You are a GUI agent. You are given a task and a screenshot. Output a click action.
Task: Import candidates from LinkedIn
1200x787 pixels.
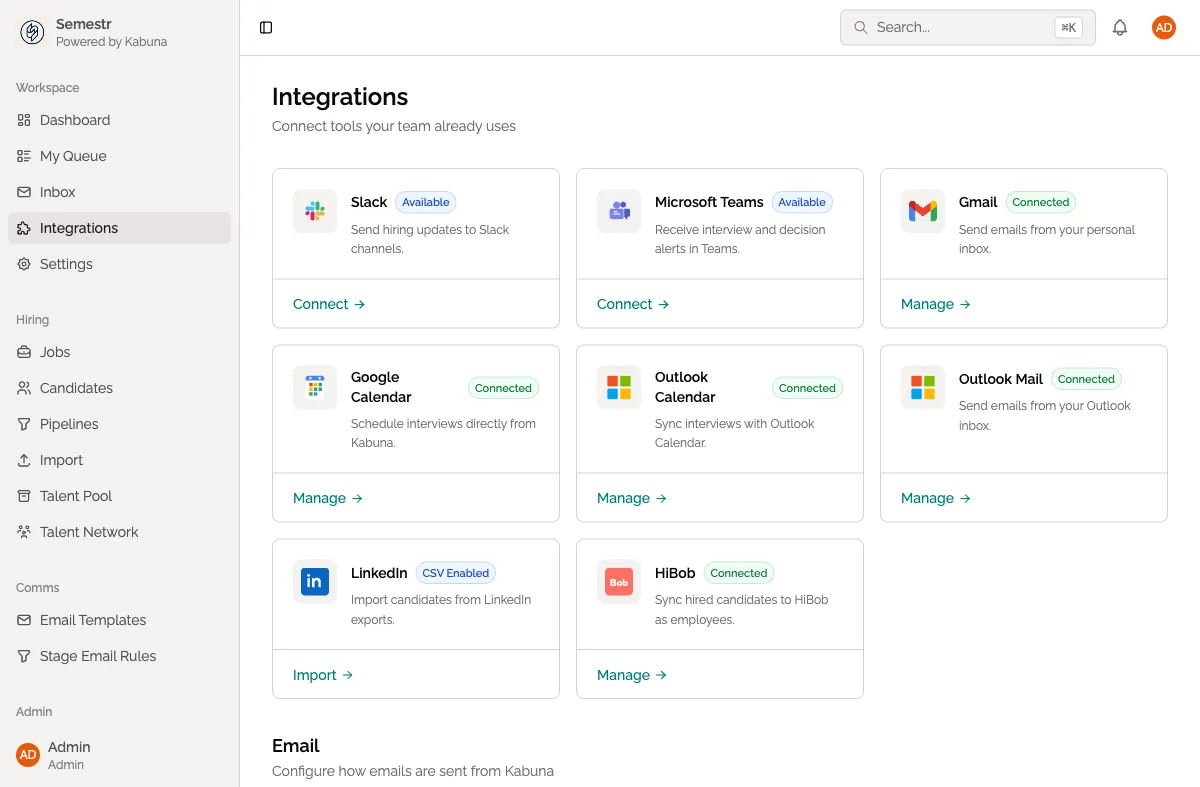[315, 674]
